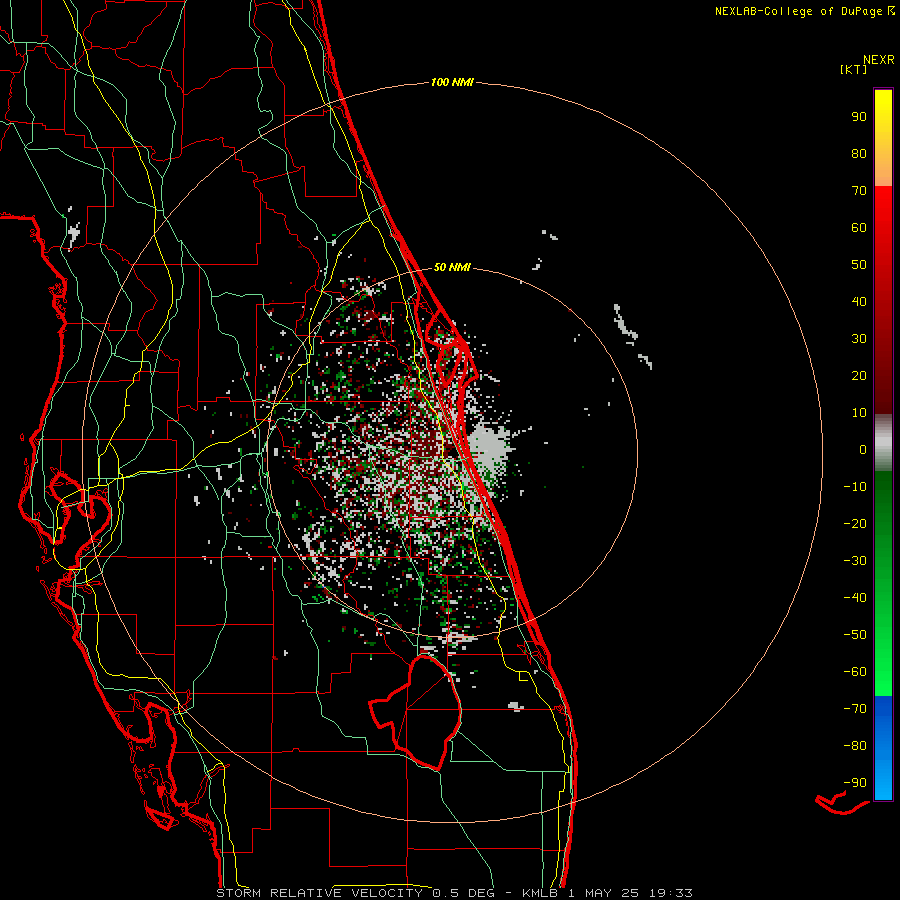Click the 40 value on the velocity scale
This screenshot has height=900, width=900.
pyautogui.click(x=859, y=301)
